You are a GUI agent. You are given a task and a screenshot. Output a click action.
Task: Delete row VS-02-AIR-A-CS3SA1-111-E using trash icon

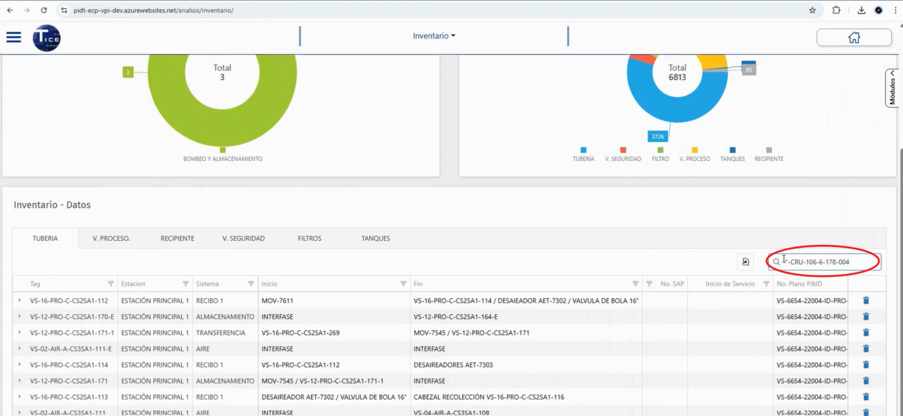click(866, 349)
